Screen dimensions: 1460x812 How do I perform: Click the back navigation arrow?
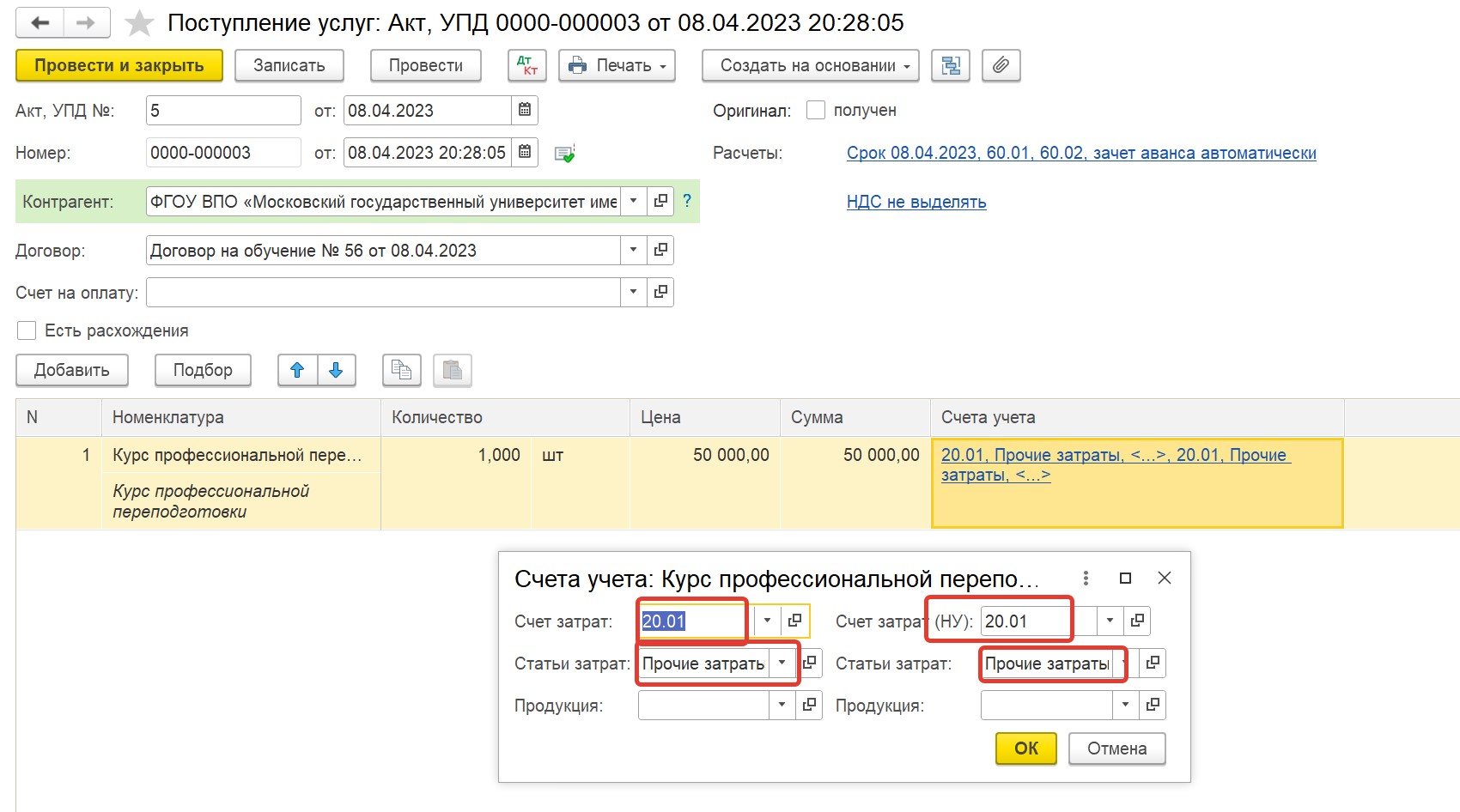(40, 23)
